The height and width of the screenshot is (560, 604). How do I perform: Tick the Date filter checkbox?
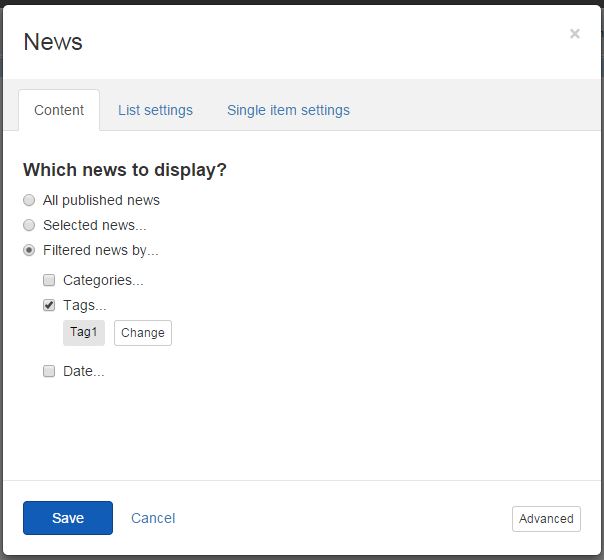[49, 371]
